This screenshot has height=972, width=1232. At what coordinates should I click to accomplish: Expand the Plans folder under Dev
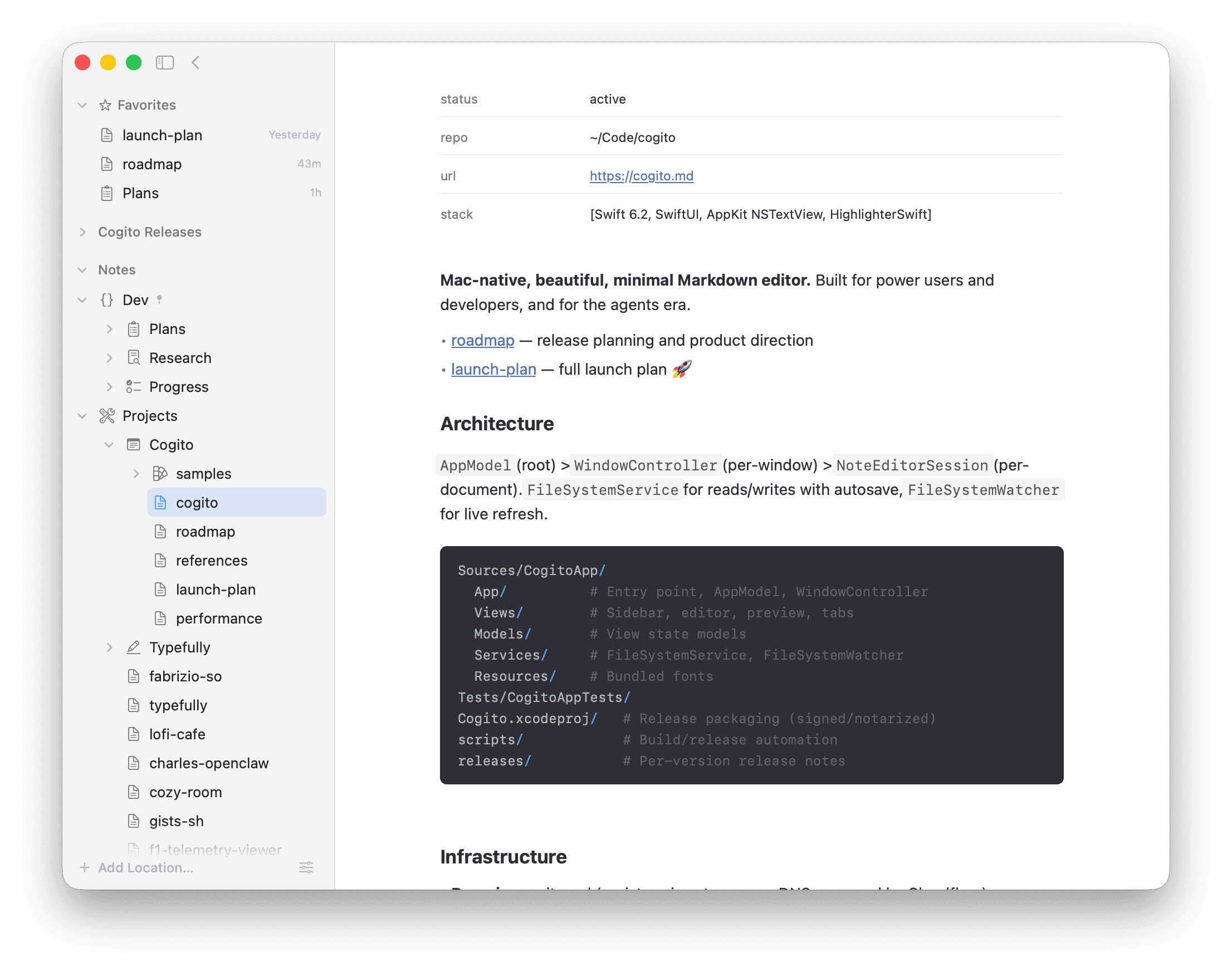(109, 330)
